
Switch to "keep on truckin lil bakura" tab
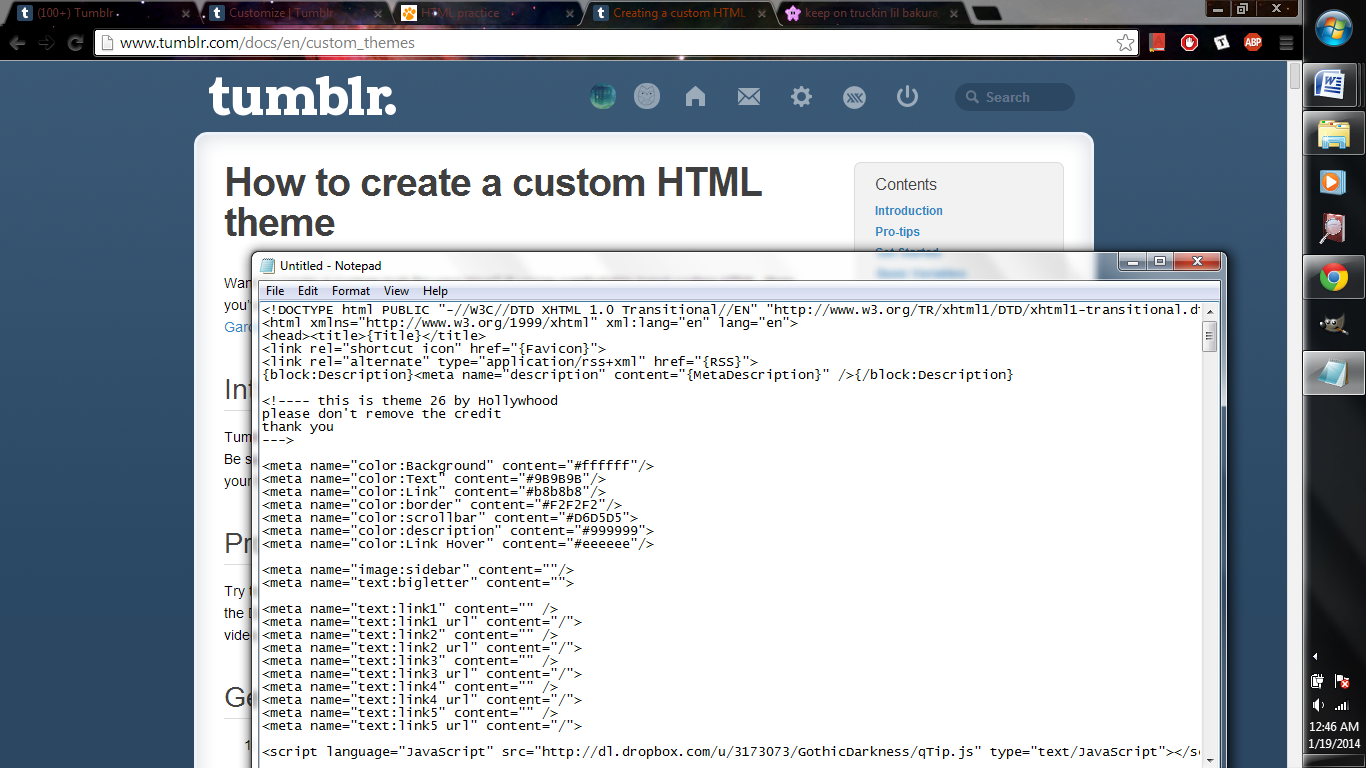(x=870, y=13)
